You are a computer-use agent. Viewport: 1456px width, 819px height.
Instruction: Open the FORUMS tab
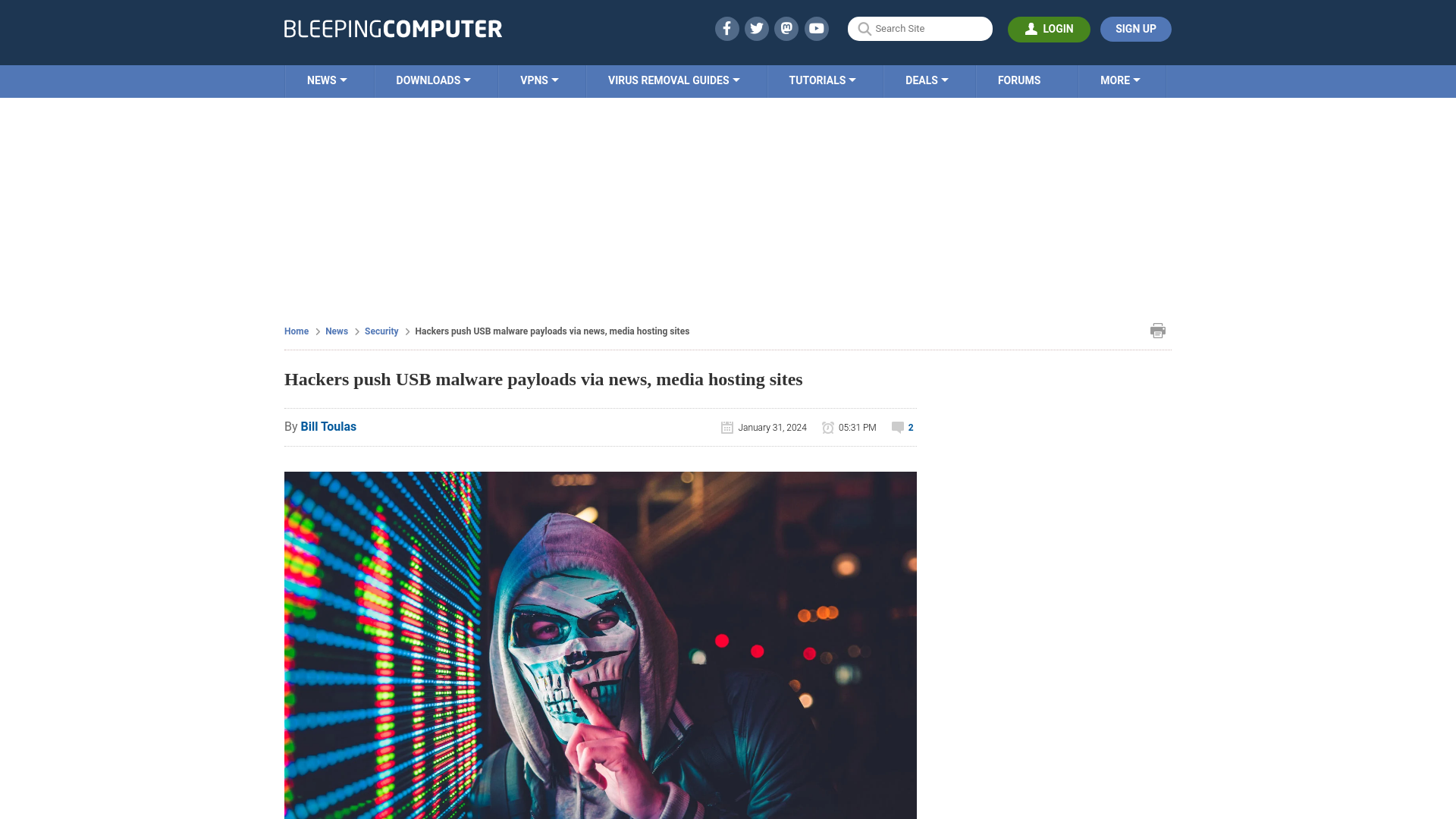click(x=1019, y=80)
